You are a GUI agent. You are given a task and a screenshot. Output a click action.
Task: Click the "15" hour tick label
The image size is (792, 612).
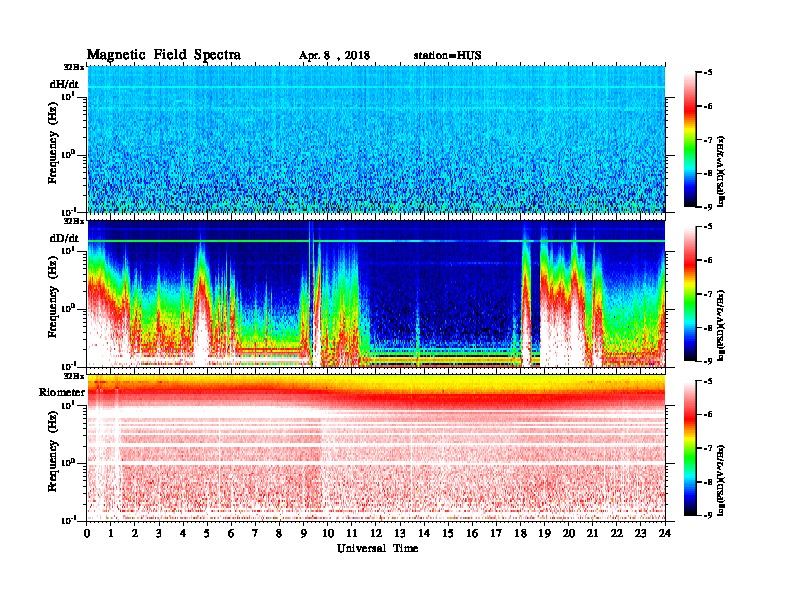(449, 533)
